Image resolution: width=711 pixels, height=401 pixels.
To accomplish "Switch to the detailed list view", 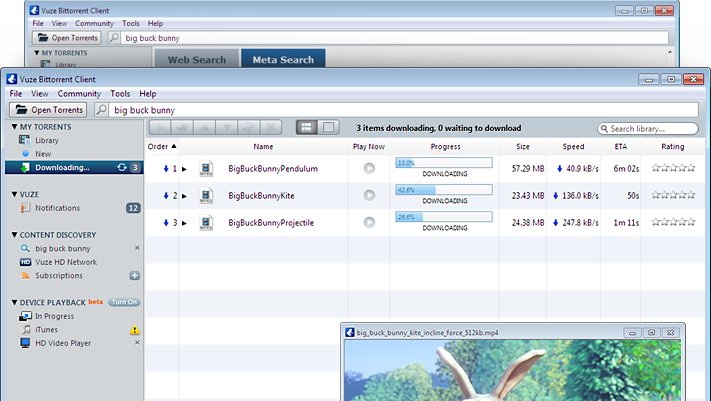I will point(308,128).
